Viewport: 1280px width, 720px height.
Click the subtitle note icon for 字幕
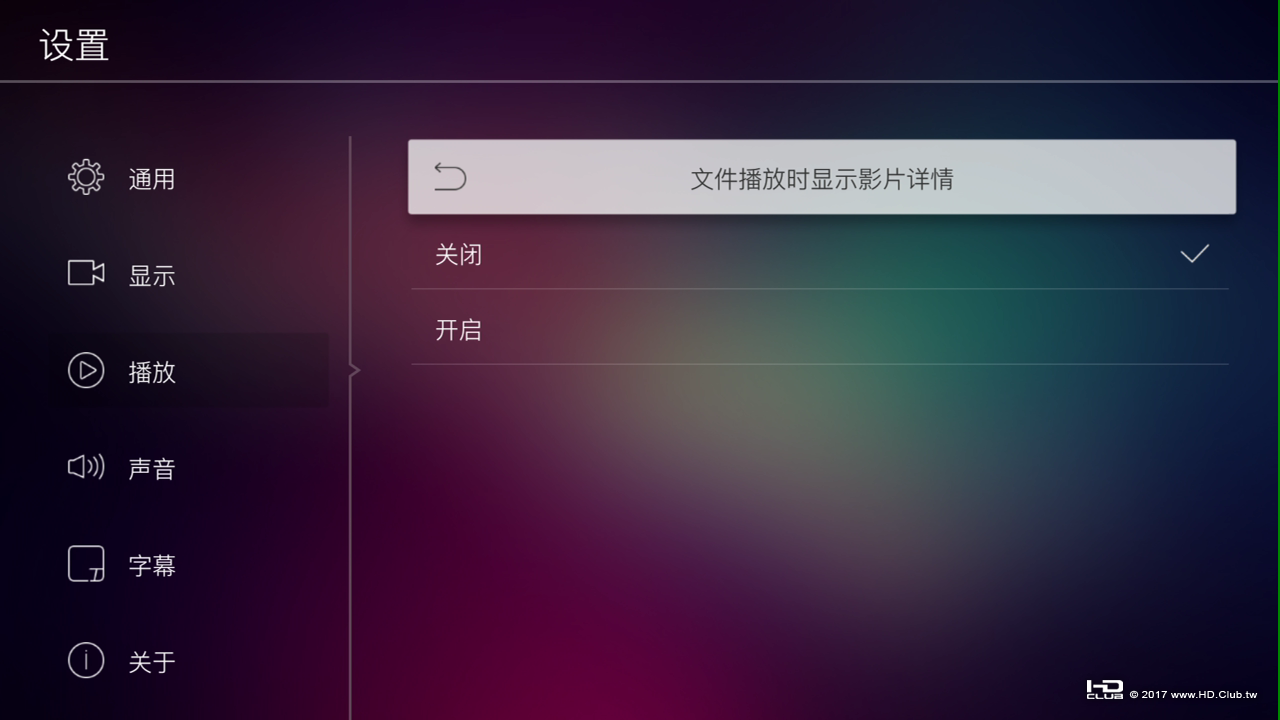(x=86, y=564)
